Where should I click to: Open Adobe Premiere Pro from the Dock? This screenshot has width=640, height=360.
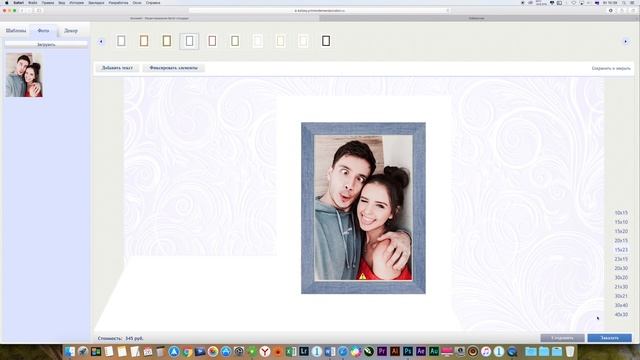pyautogui.click(x=382, y=351)
